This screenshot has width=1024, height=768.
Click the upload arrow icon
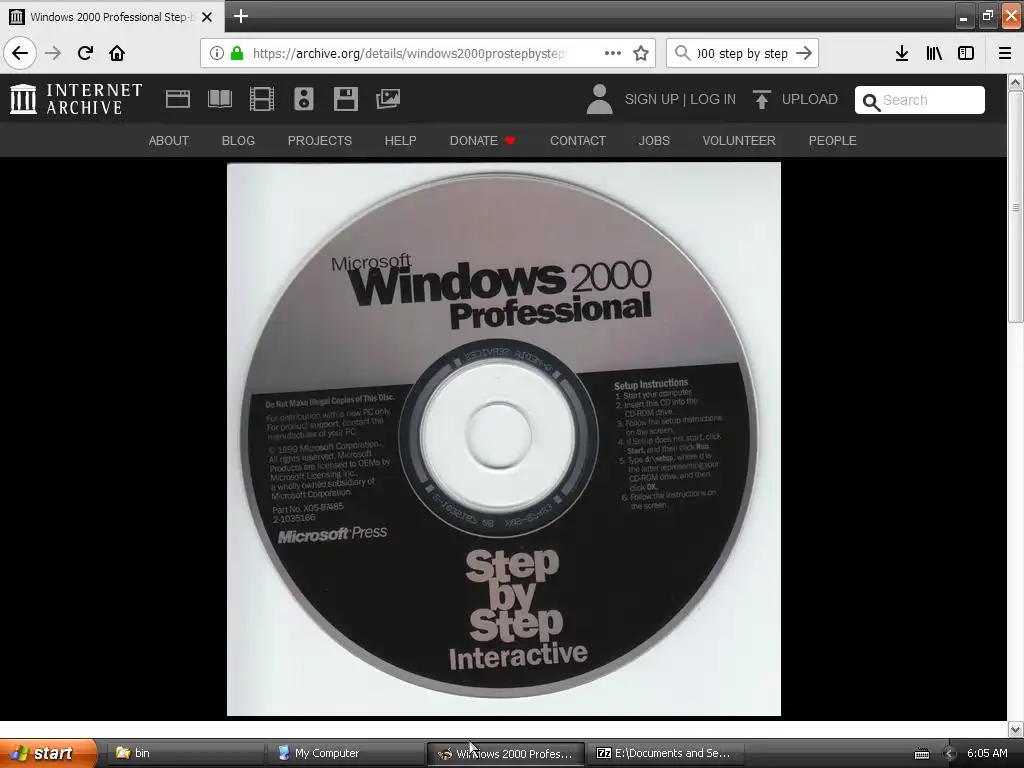coord(761,99)
